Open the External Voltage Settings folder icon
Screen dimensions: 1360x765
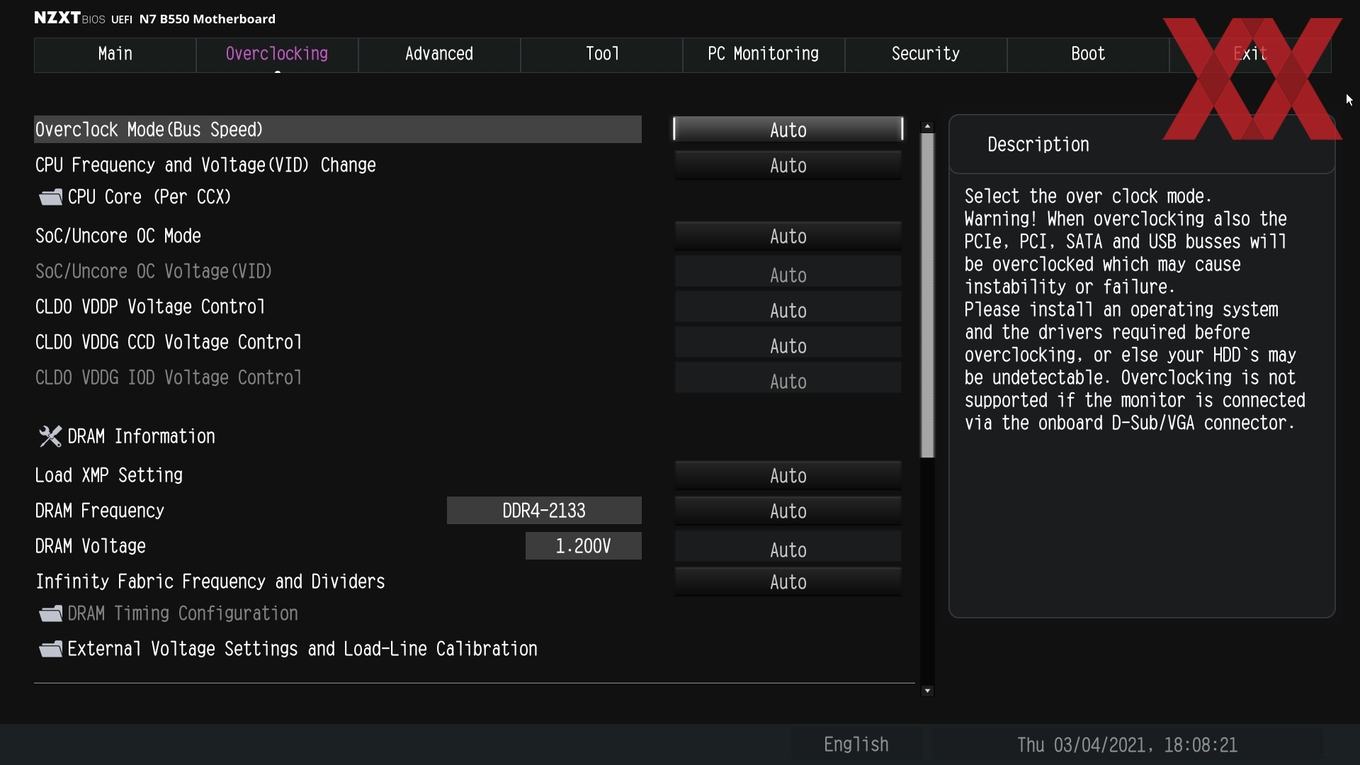coord(50,649)
